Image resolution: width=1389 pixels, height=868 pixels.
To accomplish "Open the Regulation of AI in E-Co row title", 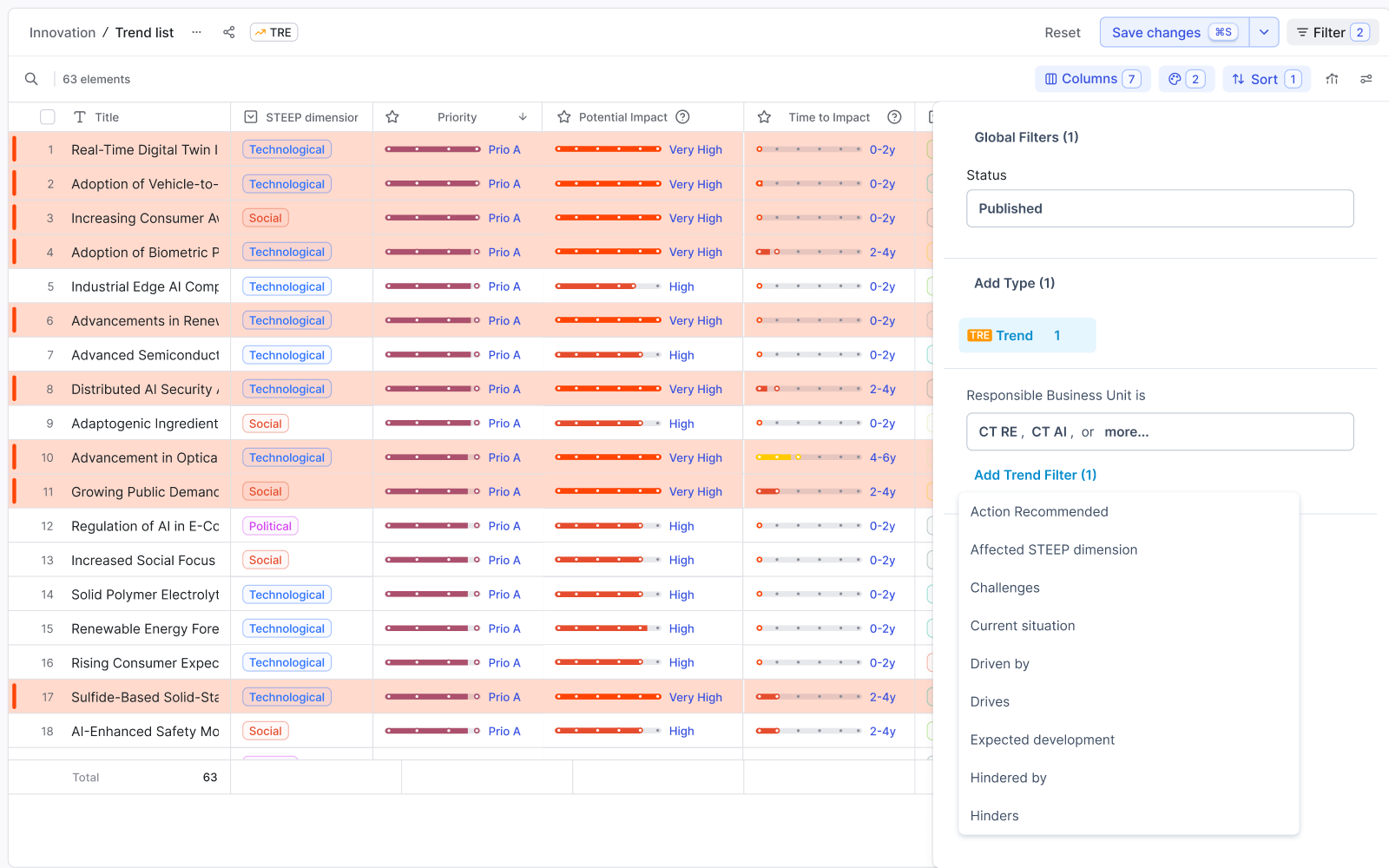I will click(x=145, y=526).
